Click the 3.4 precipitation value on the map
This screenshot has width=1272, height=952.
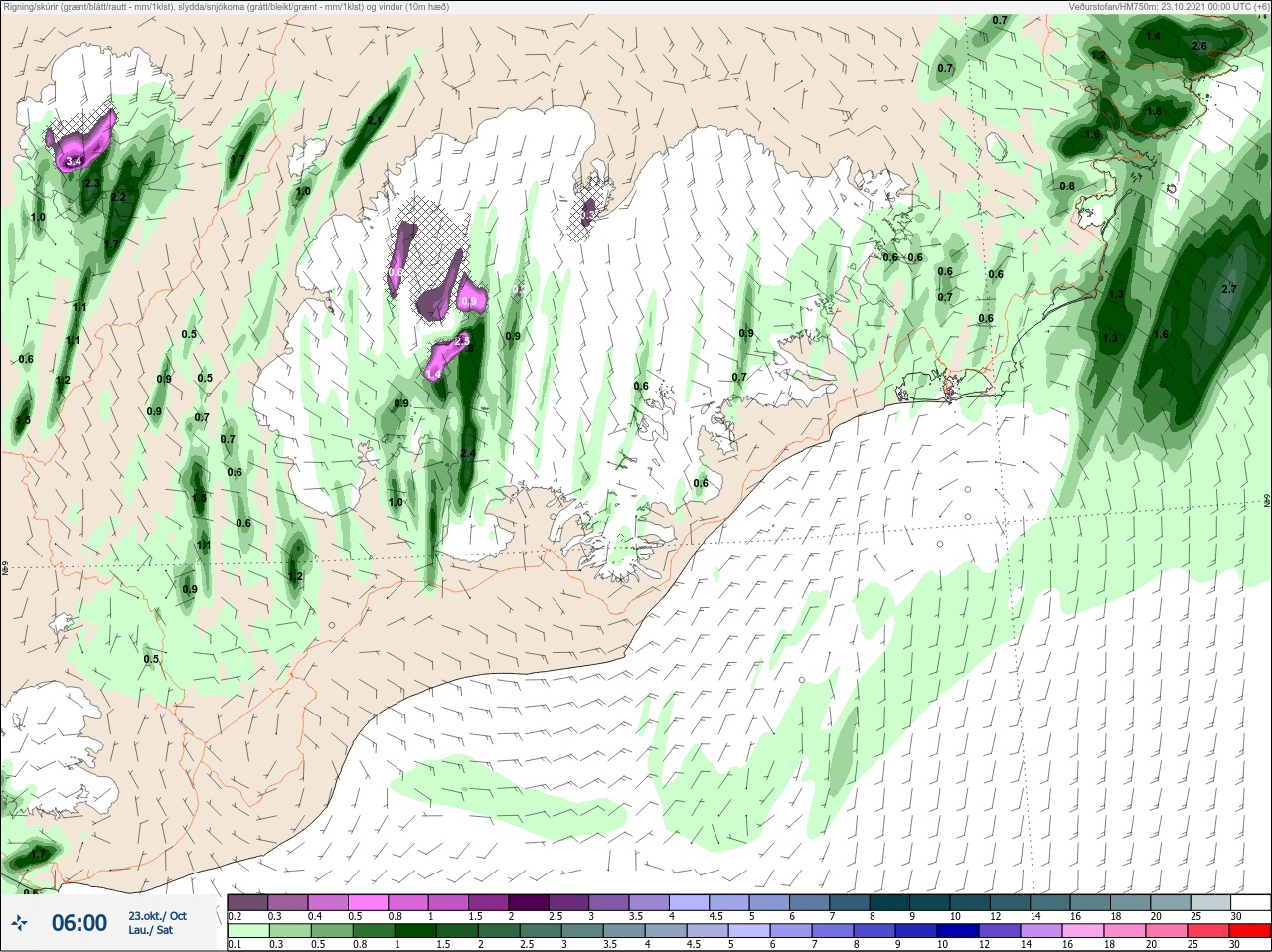74,161
